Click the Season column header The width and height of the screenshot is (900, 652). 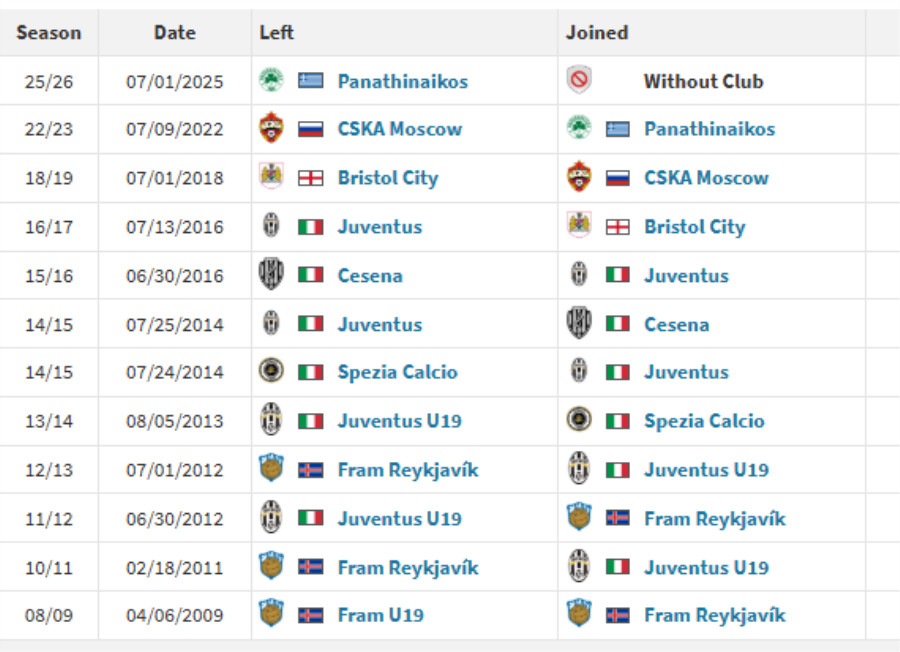coord(49,33)
